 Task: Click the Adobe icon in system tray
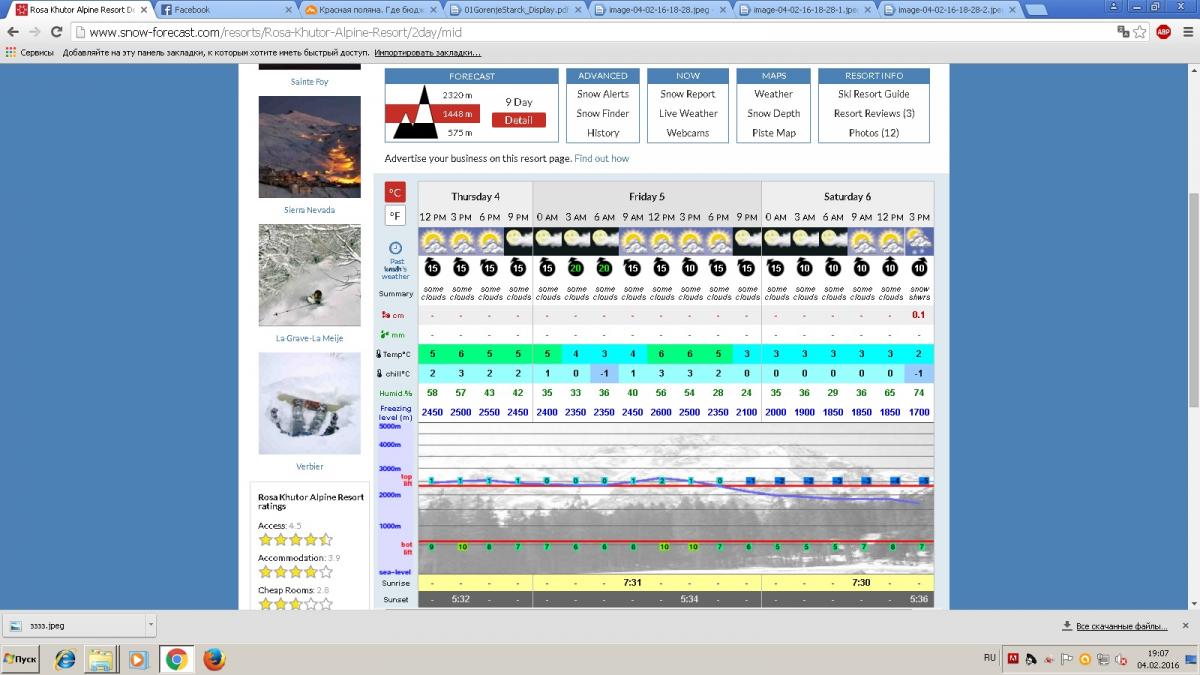pyautogui.click(x=1013, y=659)
